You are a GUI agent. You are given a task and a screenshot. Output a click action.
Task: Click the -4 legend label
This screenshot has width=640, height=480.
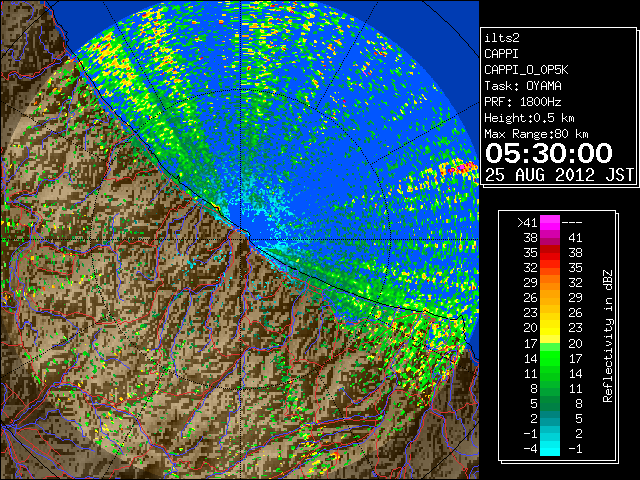click(x=530, y=449)
